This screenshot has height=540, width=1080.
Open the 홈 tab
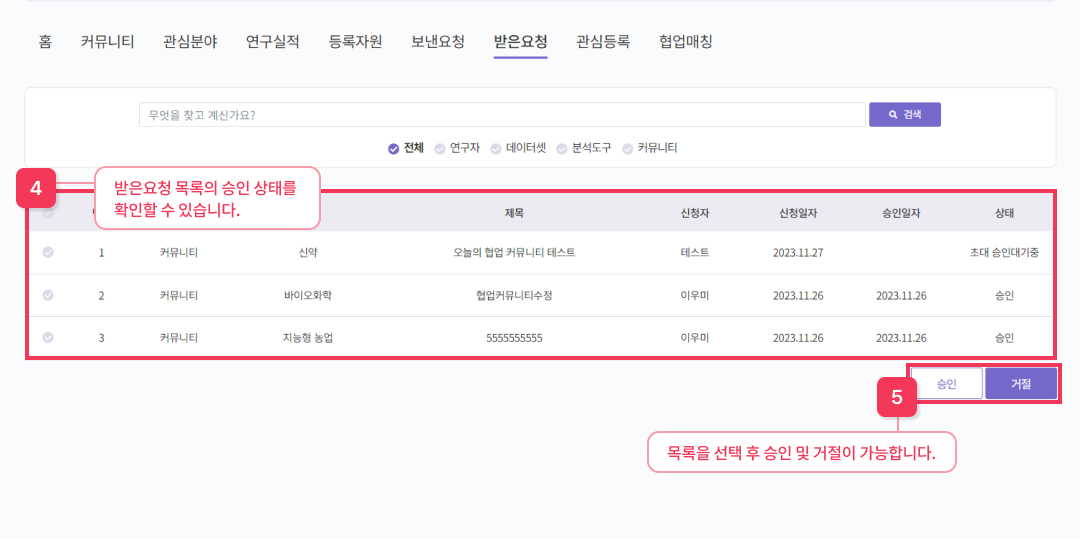click(45, 41)
